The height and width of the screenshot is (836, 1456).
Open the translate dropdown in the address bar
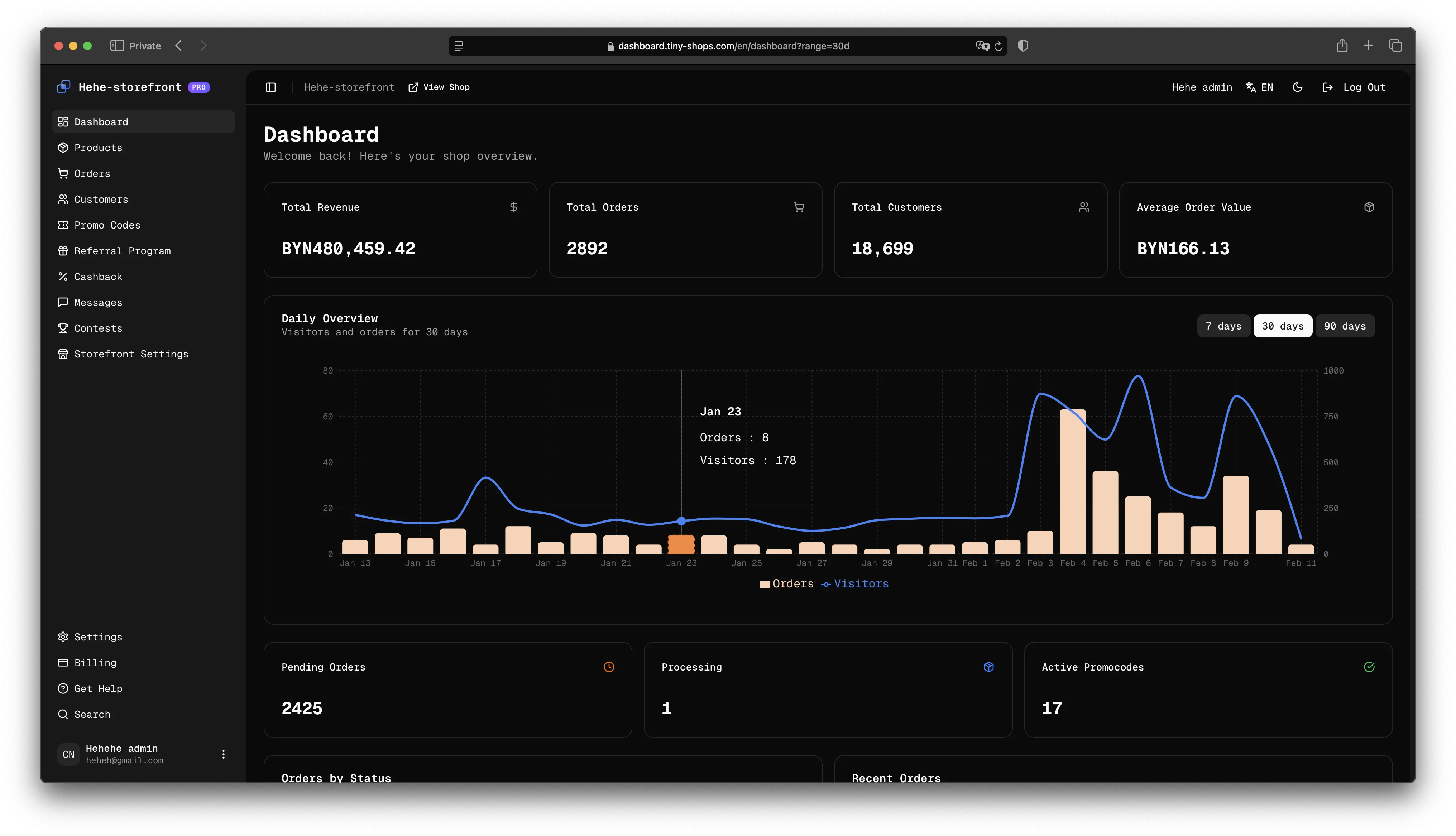coord(982,46)
